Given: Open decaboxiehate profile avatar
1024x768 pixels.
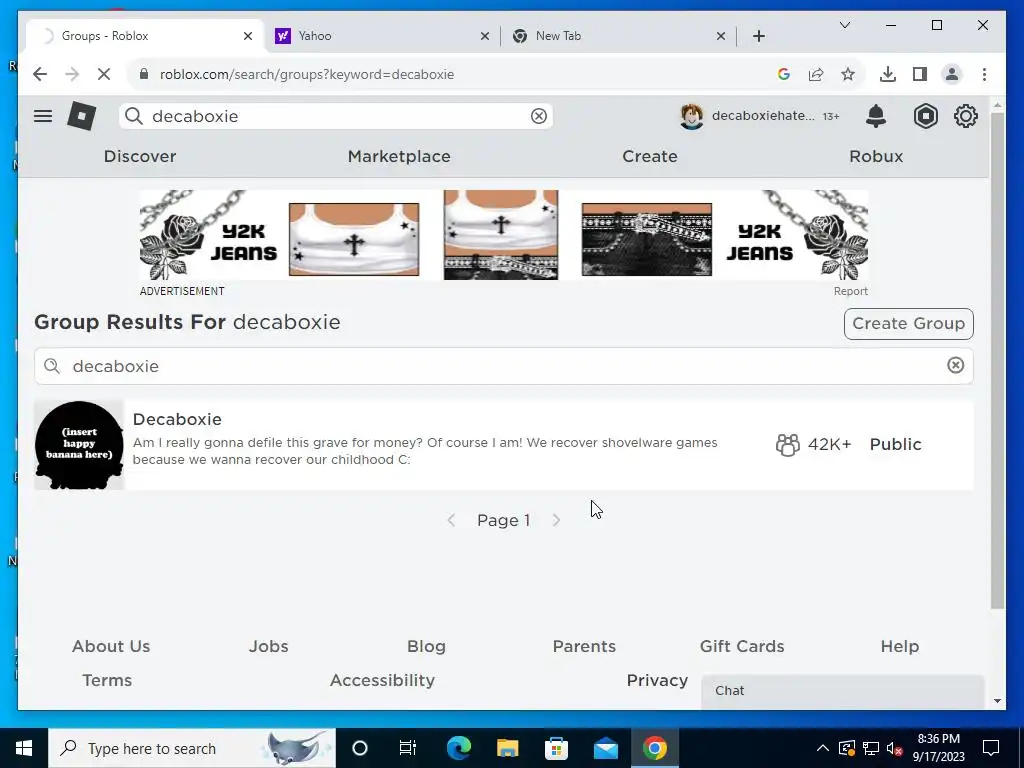Looking at the screenshot, I should 692,116.
